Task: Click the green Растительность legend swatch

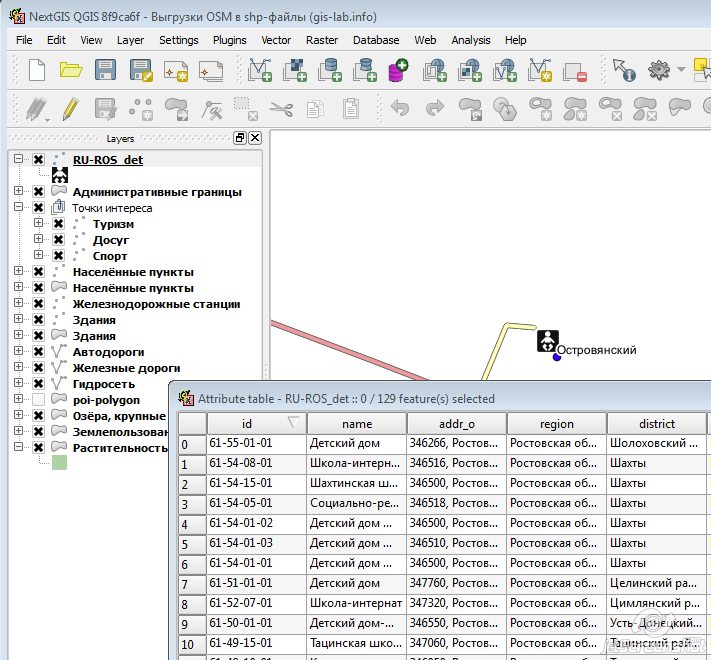Action: tap(59, 463)
